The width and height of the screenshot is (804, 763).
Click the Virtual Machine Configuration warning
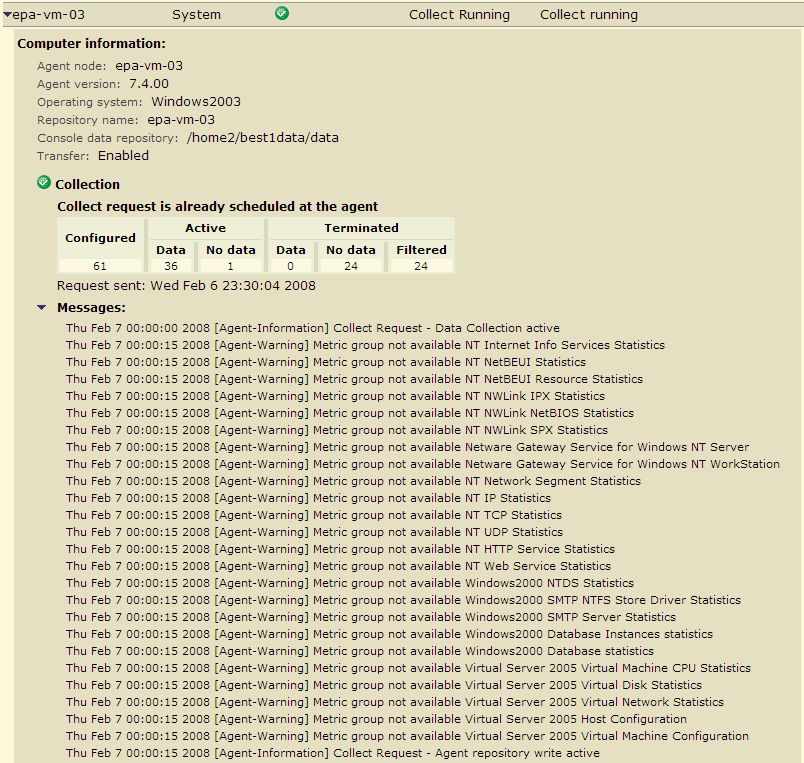point(407,736)
